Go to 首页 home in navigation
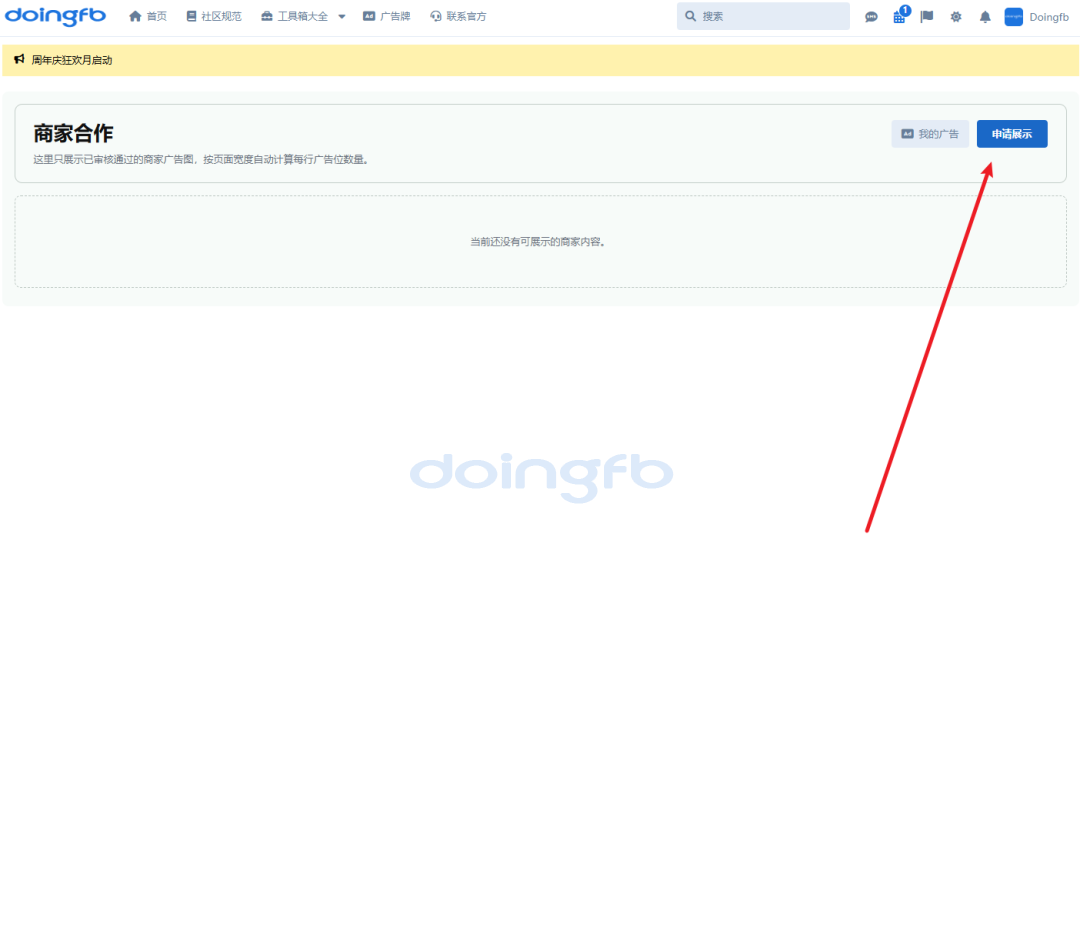This screenshot has height=951, width=1080. (x=148, y=17)
